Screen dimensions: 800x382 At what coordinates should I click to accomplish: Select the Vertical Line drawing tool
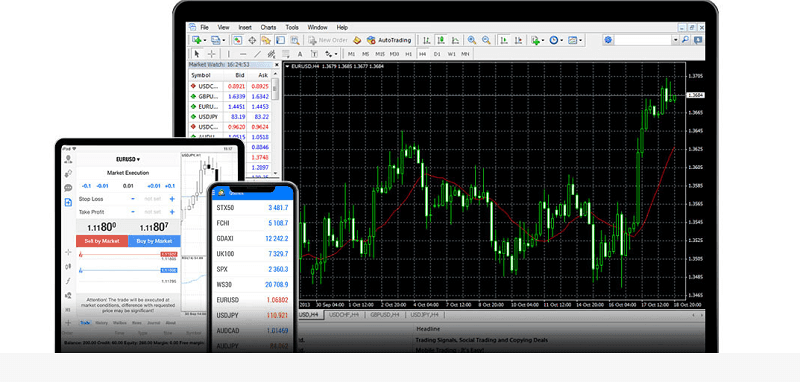pyautogui.click(x=229, y=54)
